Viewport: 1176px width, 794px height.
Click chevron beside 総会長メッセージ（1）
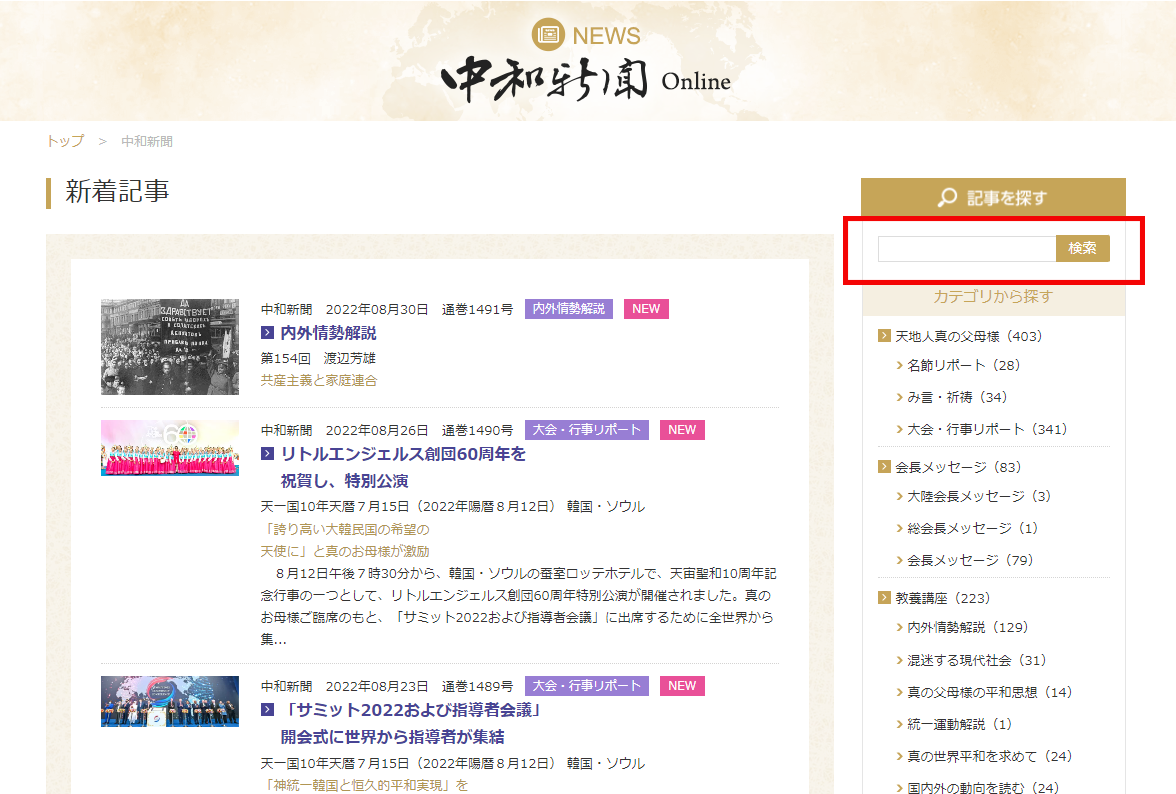pos(899,529)
